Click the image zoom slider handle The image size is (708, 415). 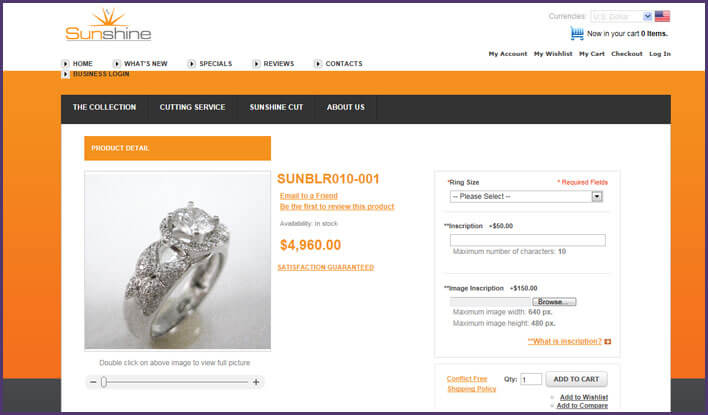tap(104, 382)
